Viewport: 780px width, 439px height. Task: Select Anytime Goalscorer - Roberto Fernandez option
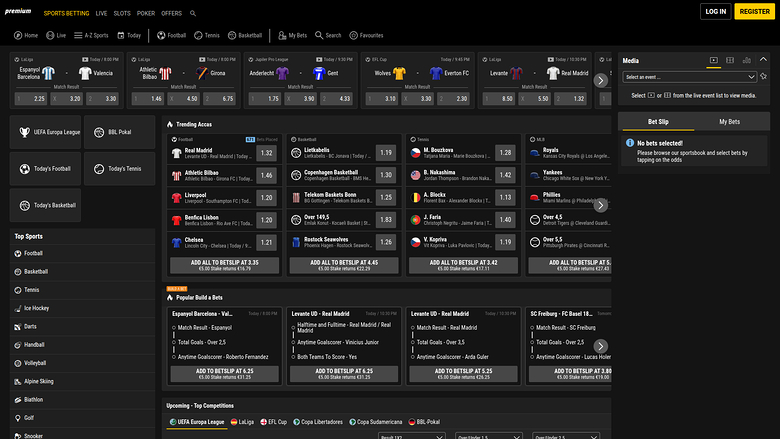click(174, 357)
